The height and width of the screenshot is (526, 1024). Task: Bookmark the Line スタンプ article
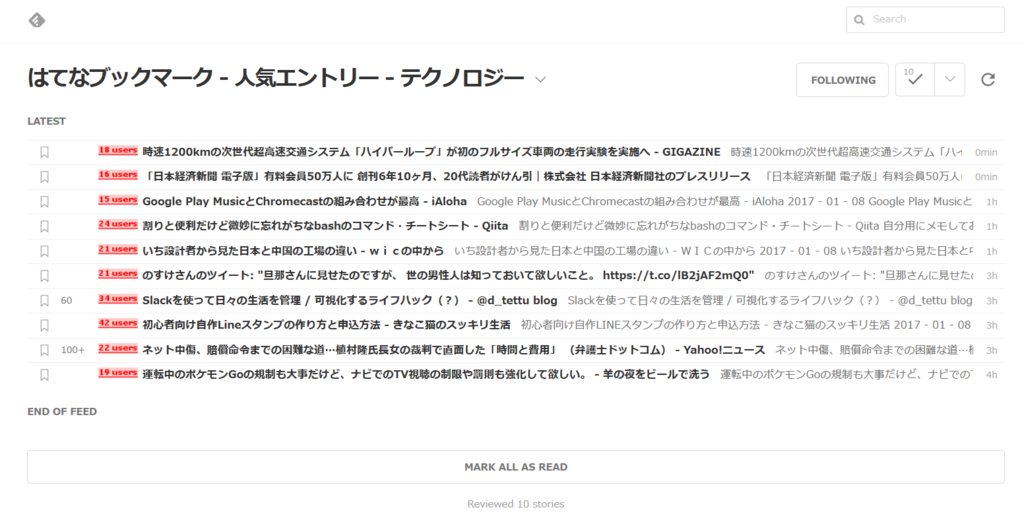44,325
